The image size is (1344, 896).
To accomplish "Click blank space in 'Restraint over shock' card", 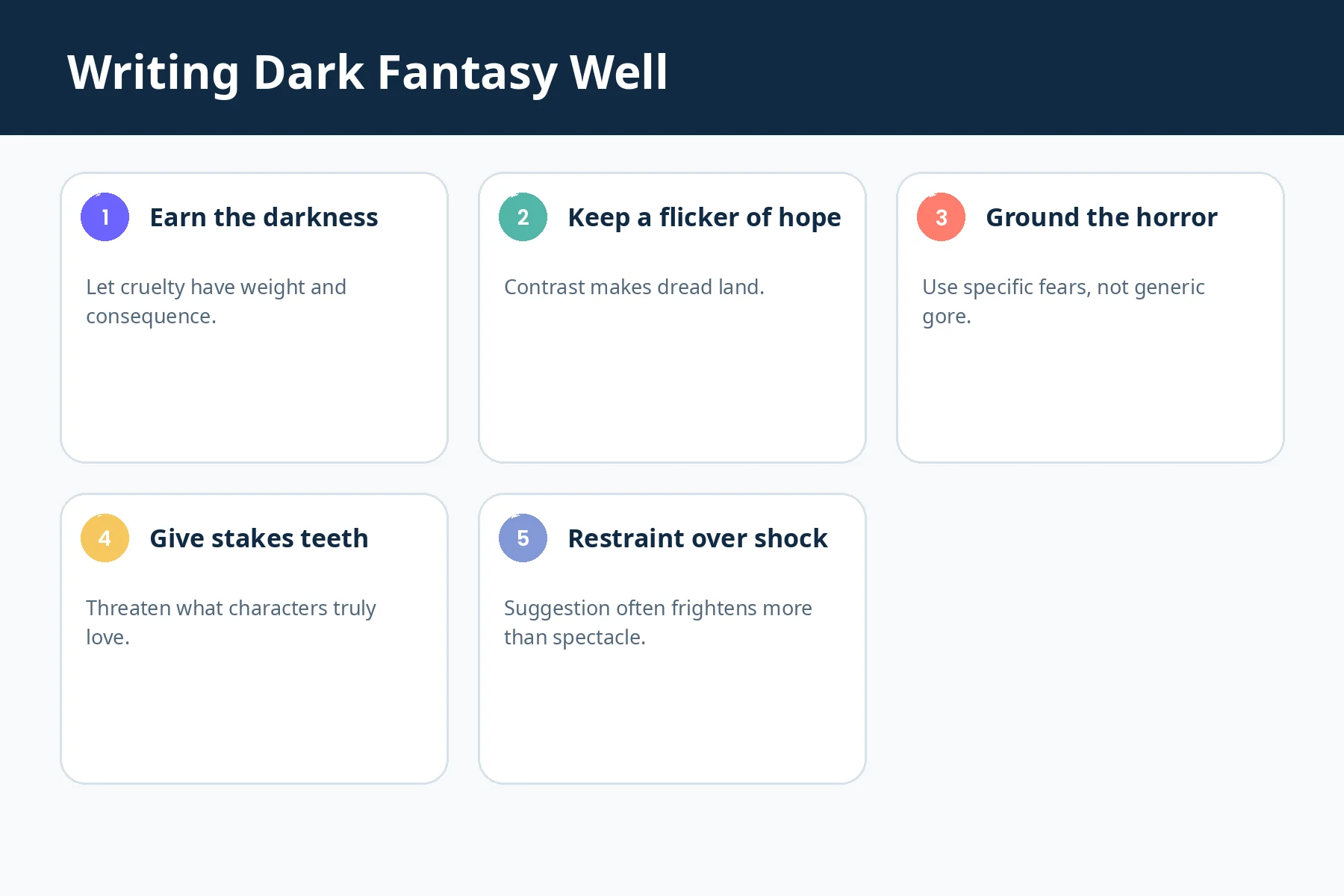I will point(672,717).
